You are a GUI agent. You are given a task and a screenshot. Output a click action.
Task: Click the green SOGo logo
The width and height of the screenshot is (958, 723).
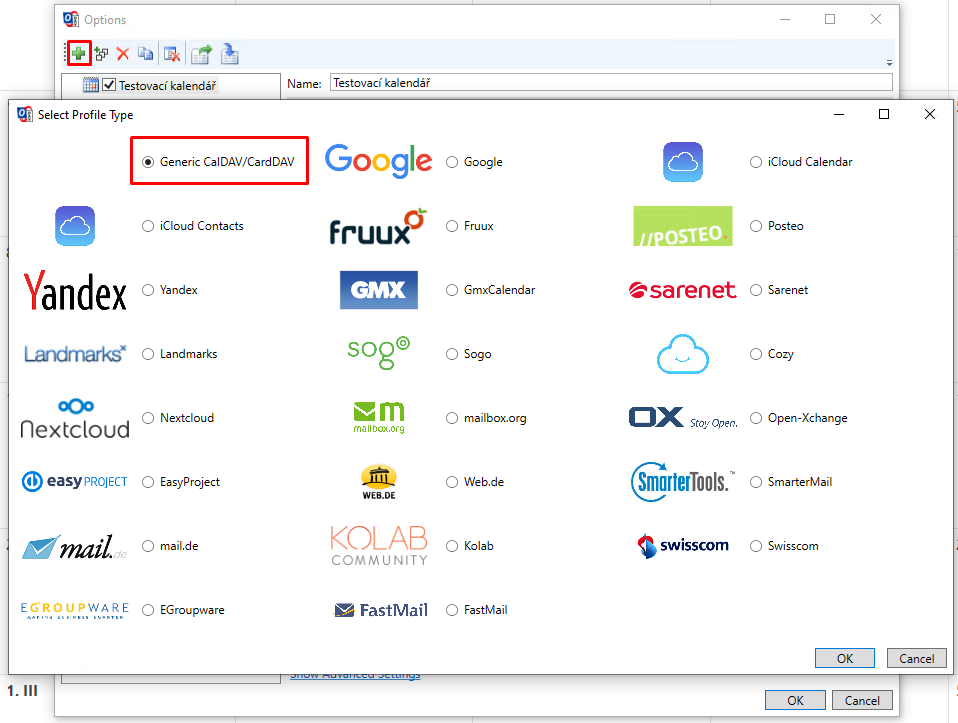click(x=379, y=353)
